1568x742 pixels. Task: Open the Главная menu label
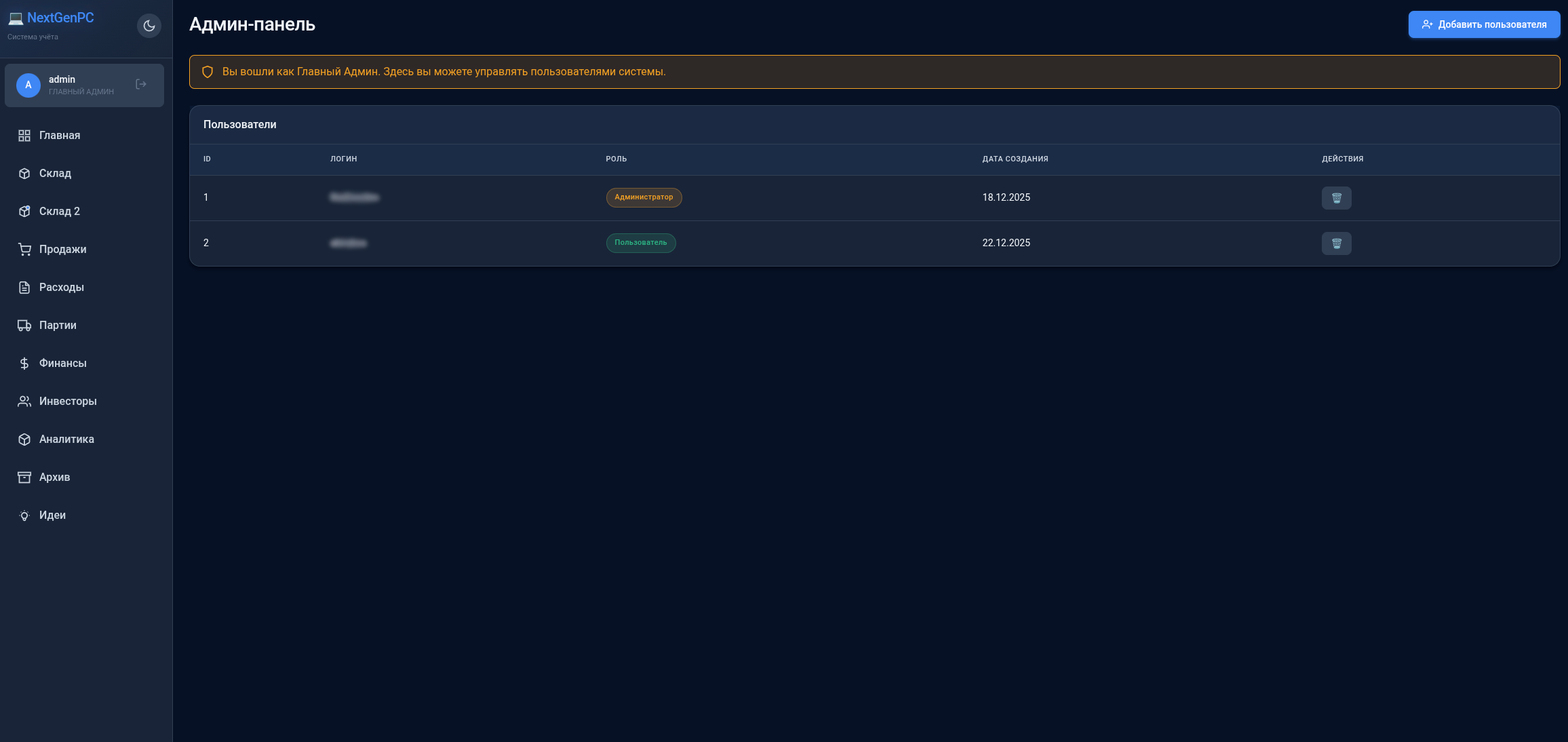tap(60, 136)
